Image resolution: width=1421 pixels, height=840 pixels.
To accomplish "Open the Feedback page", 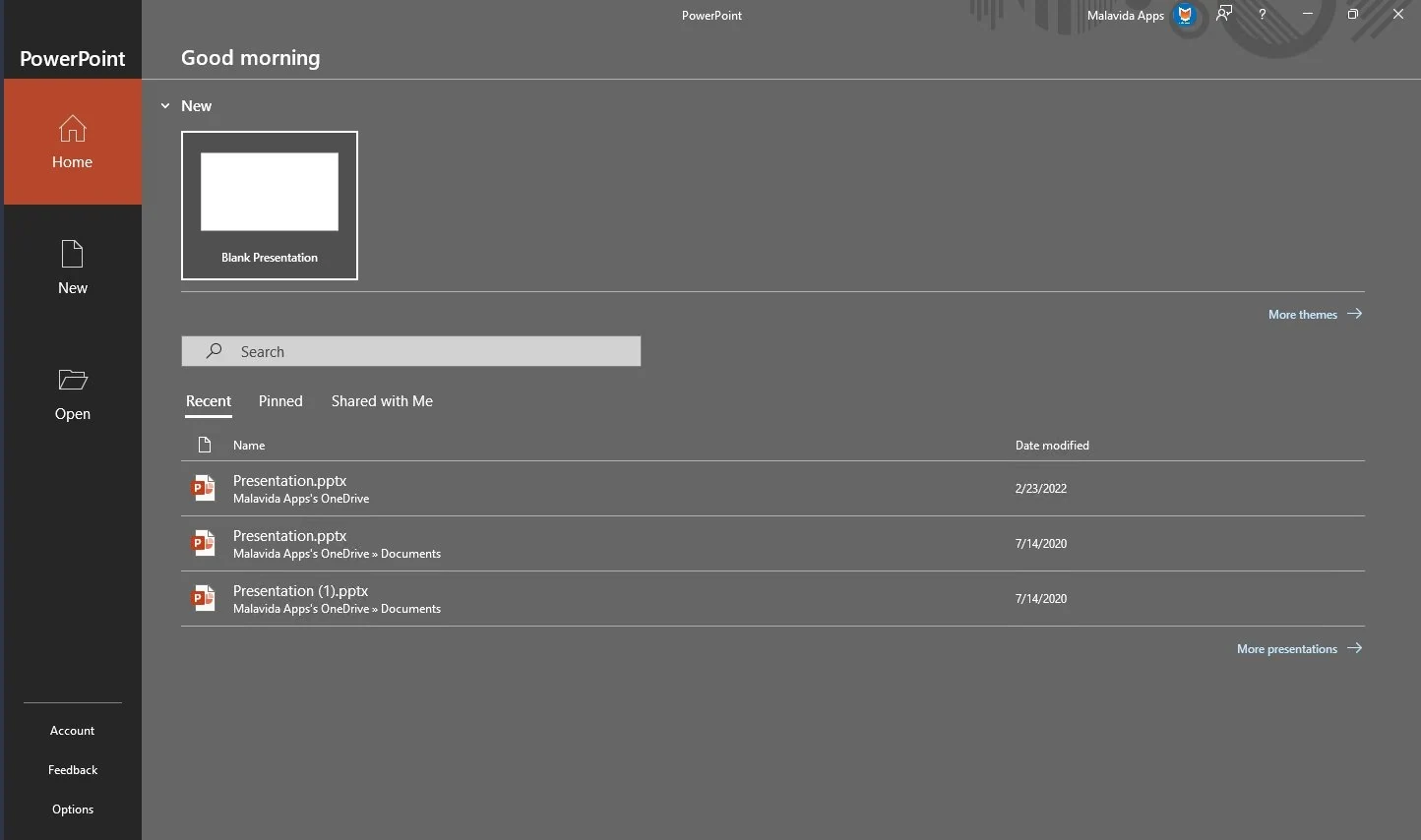I will pyautogui.click(x=73, y=770).
